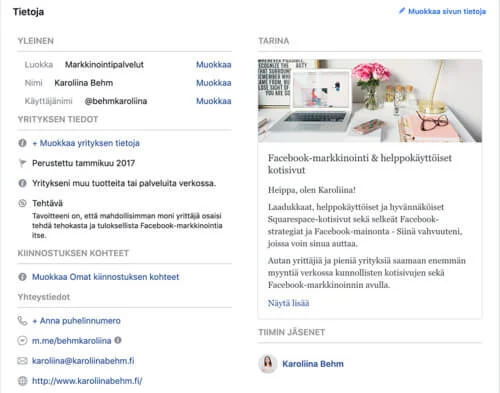Open Muokkaa Omat kiinnostuksen kohteet link
This screenshot has height=393, width=500.
point(105,277)
